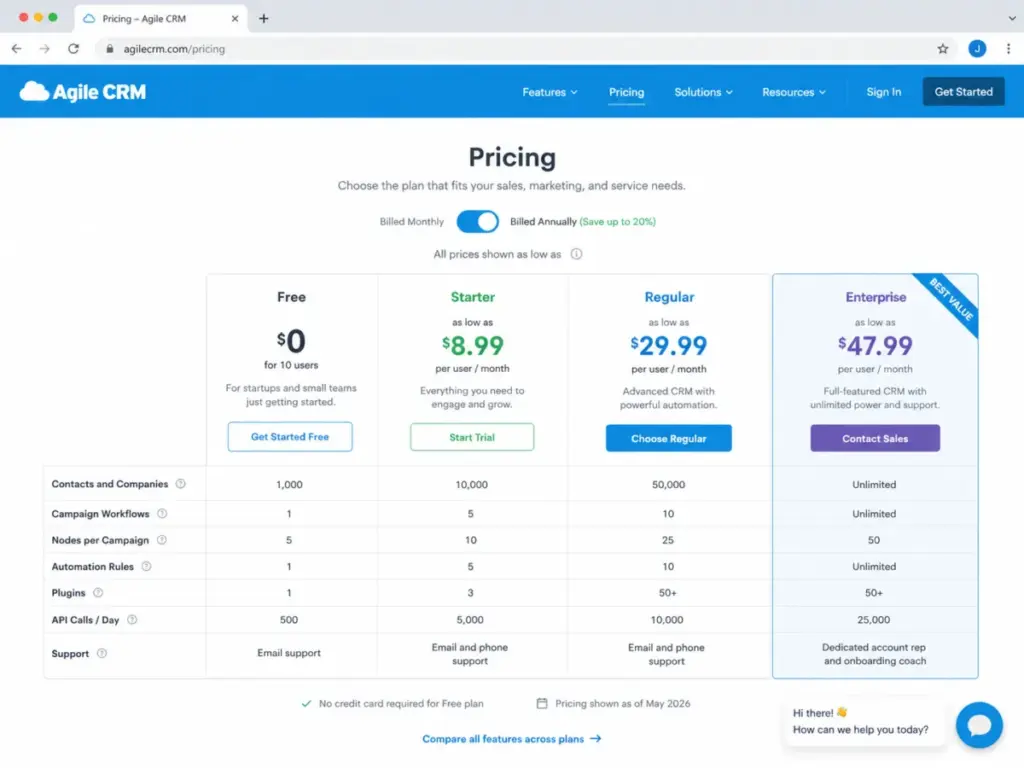Click the Get Started button

[963, 91]
